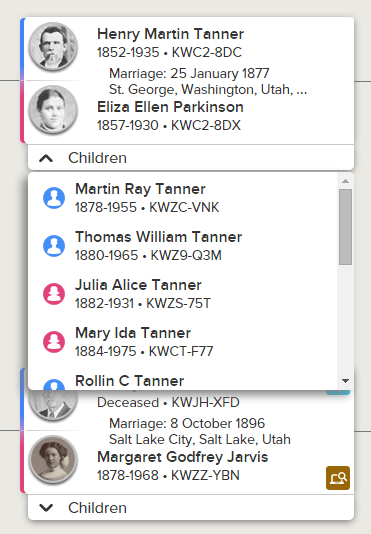The height and width of the screenshot is (534, 371).
Task: Click the children list scrollbar thumb
Action: coord(345,227)
